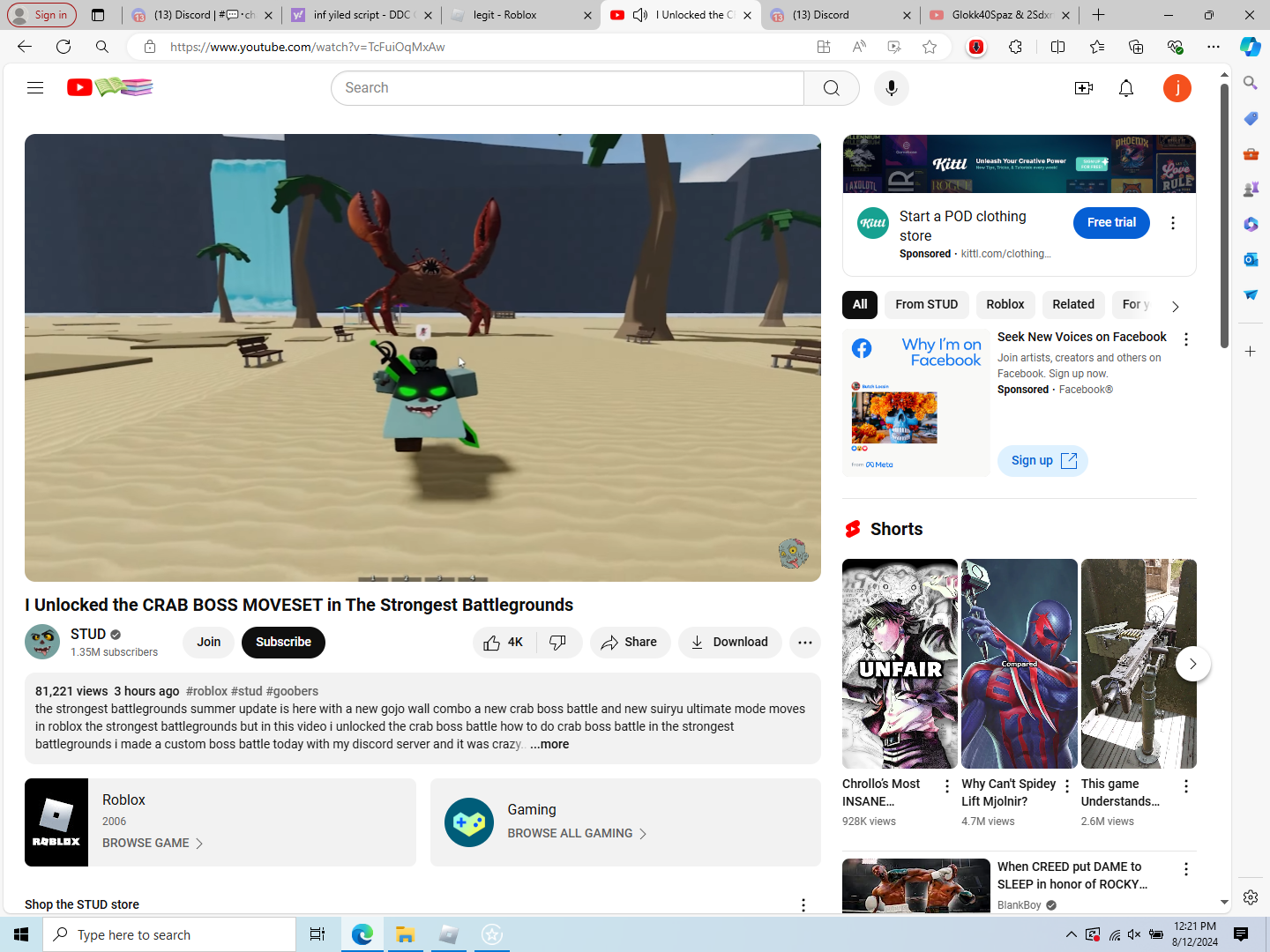1270x952 pixels.
Task: Focus the YouTube search field
Action: 567,88
